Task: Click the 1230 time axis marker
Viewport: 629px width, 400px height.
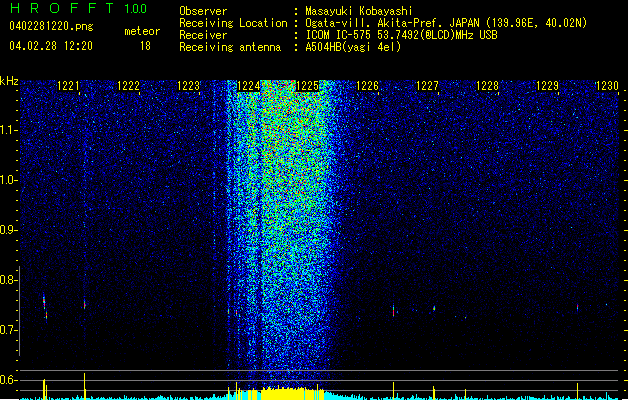Action: 607,86
